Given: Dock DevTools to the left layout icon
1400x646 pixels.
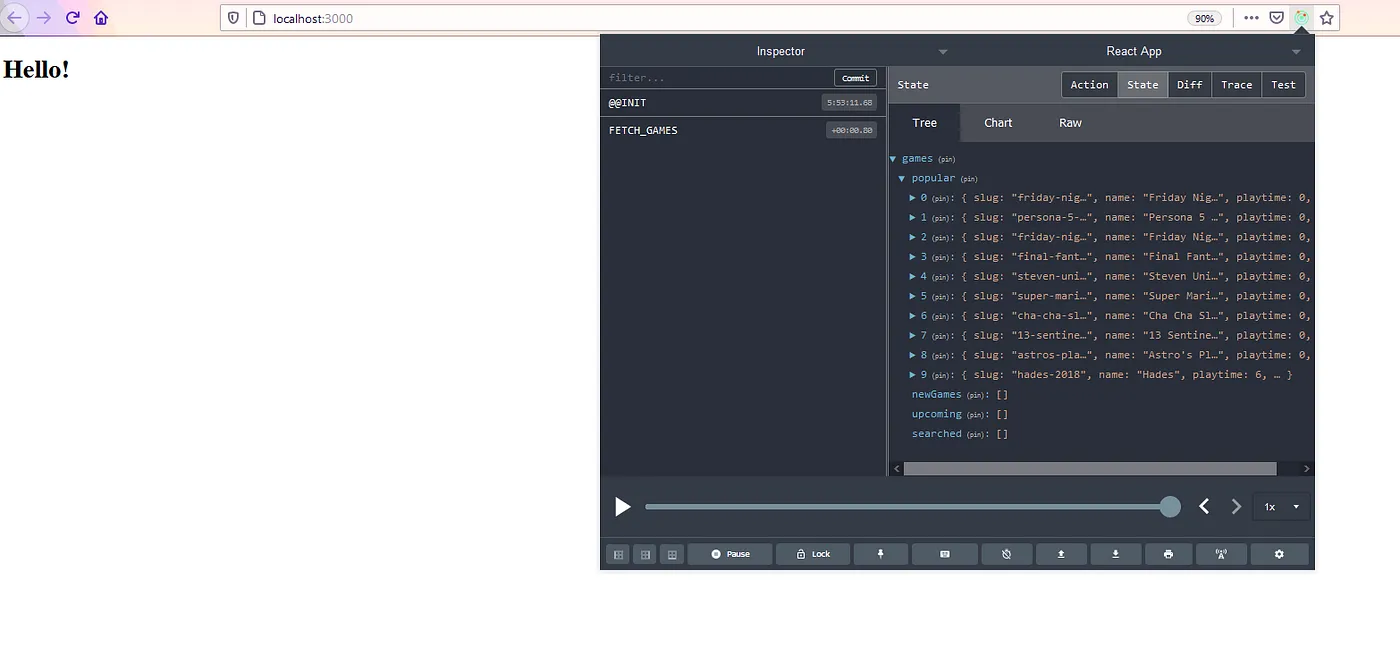Looking at the screenshot, I should tap(618, 554).
